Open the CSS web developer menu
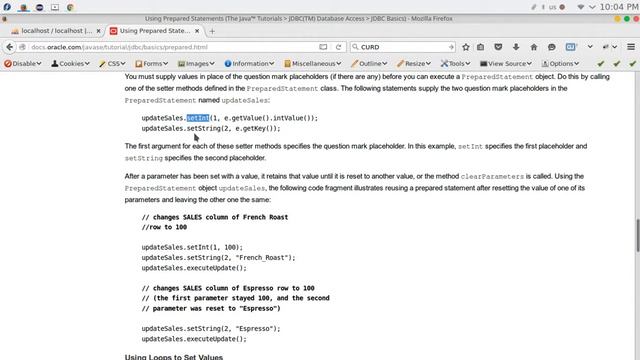640x360 pixels. (112, 64)
